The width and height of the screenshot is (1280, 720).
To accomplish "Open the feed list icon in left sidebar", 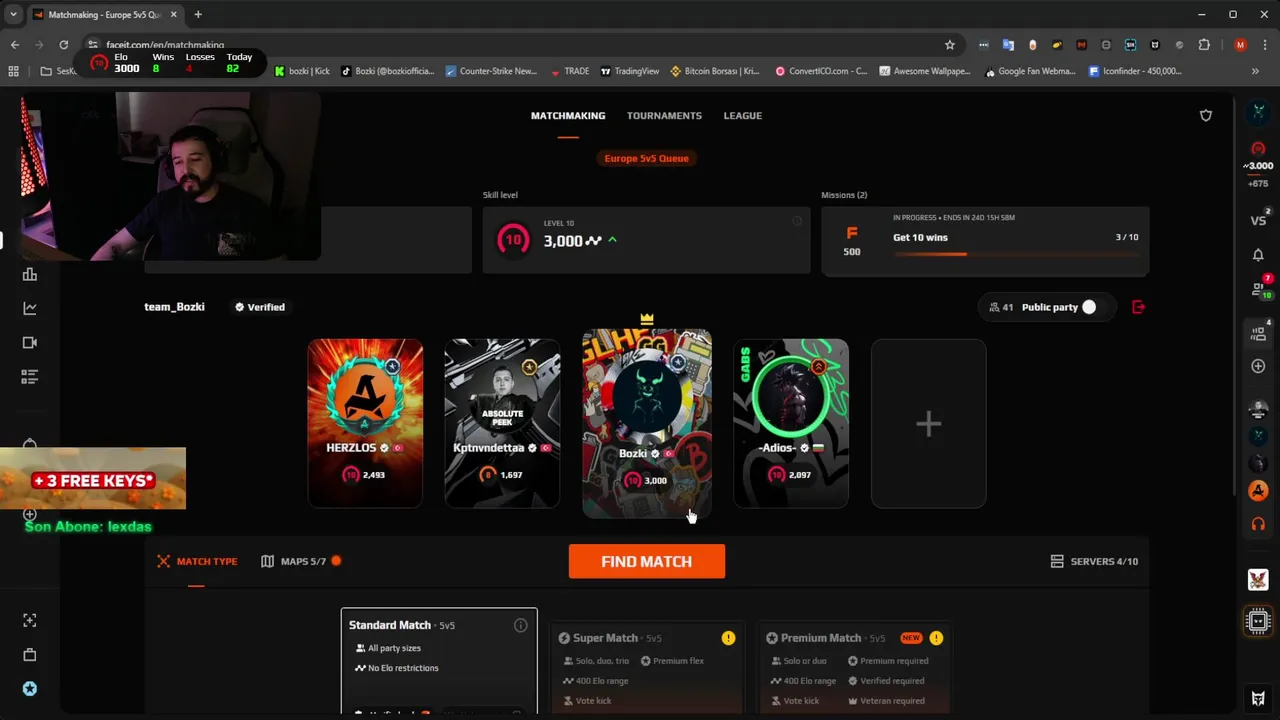I will pos(30,377).
